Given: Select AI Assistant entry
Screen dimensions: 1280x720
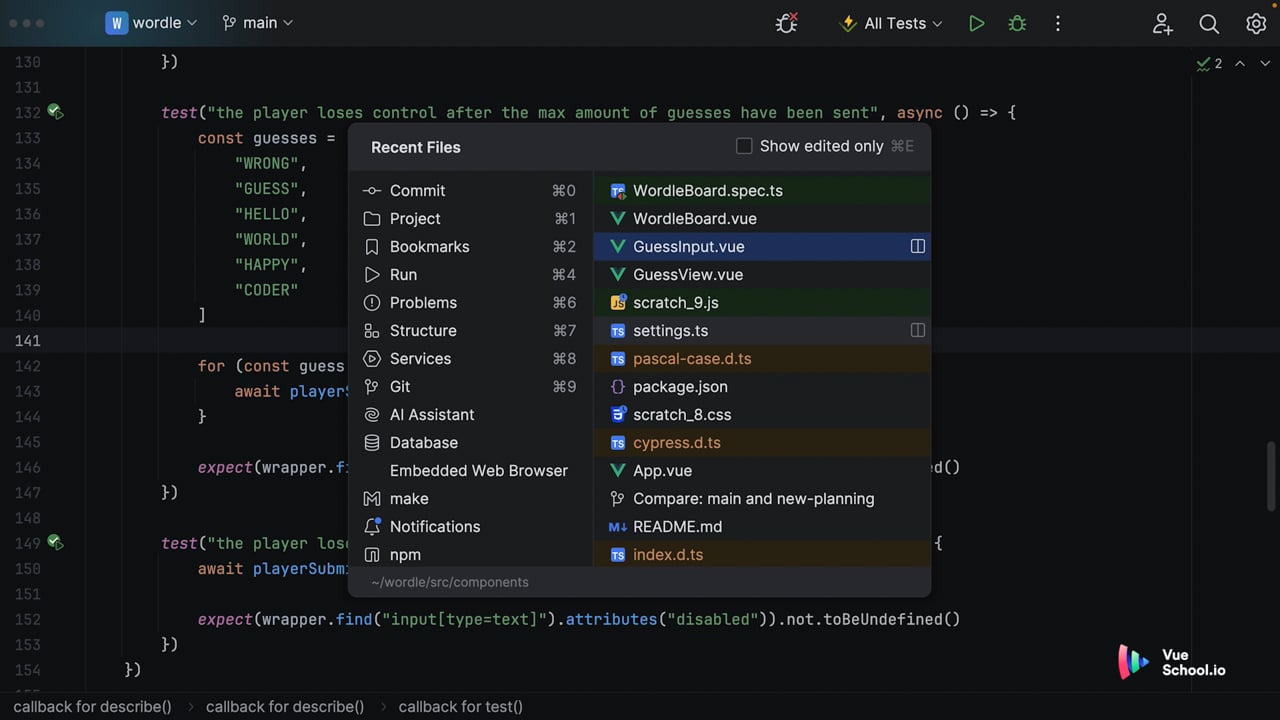Looking at the screenshot, I should pyautogui.click(x=470, y=414).
